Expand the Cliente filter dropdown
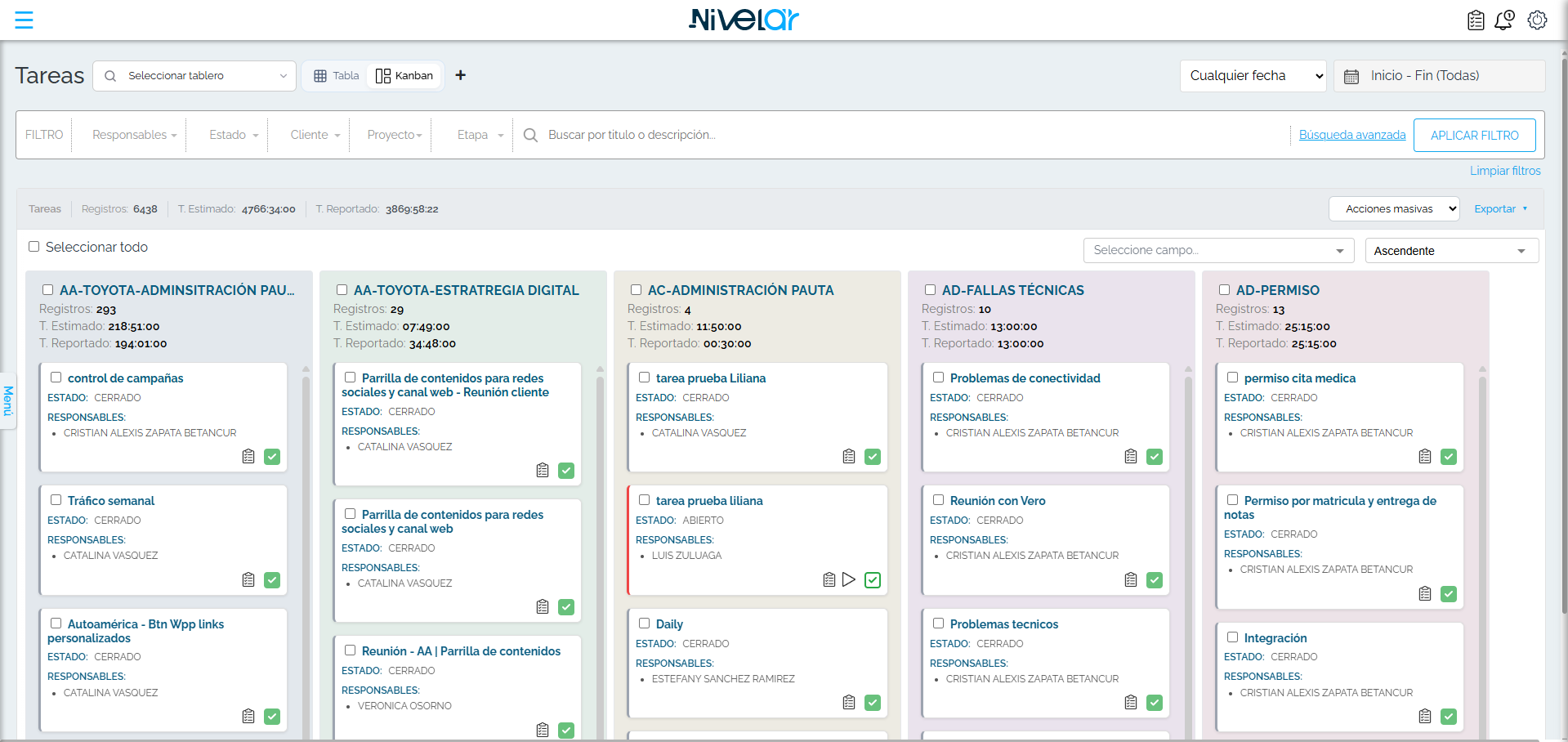1568x742 pixels. (x=315, y=135)
